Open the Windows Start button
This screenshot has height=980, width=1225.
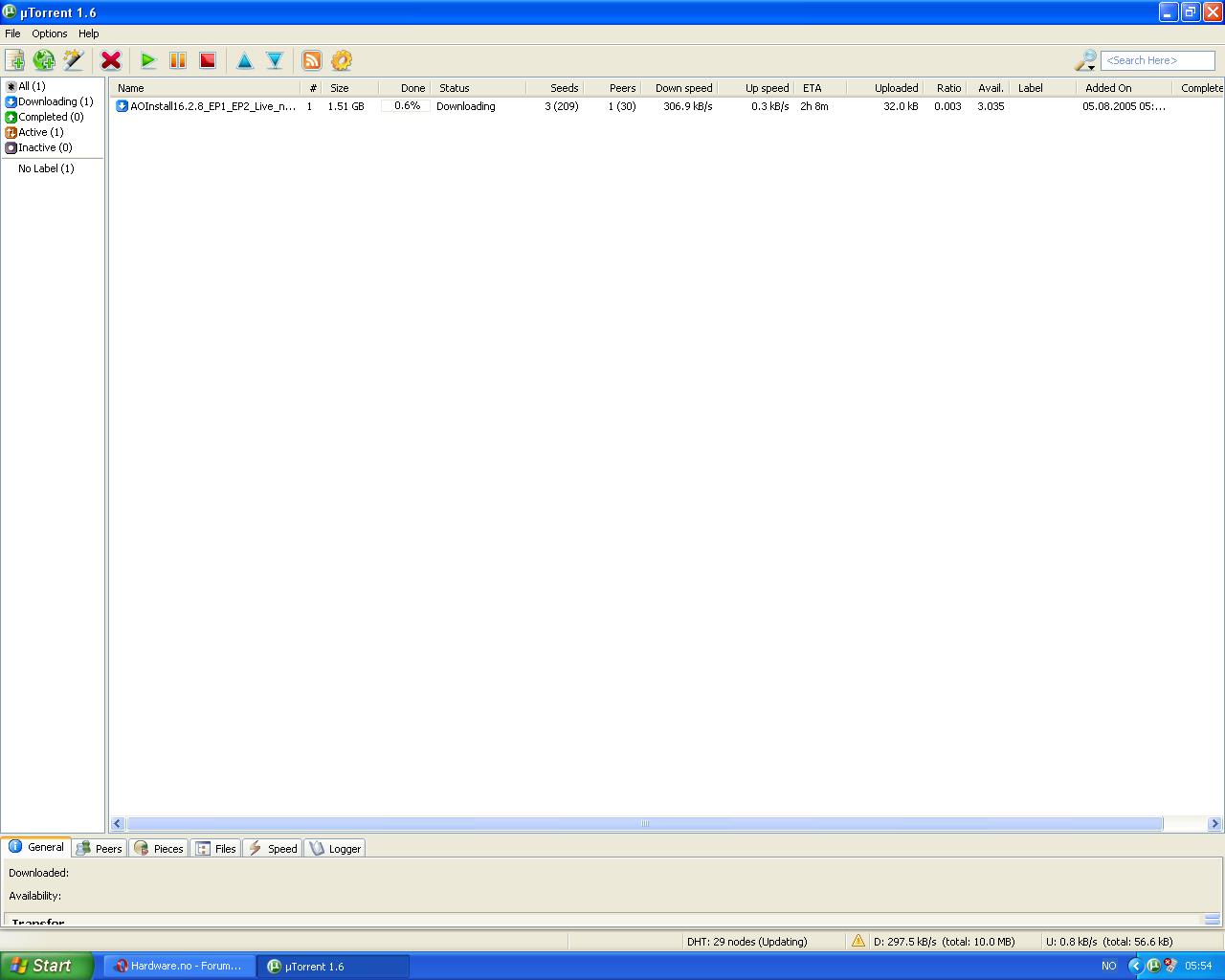pos(47,966)
